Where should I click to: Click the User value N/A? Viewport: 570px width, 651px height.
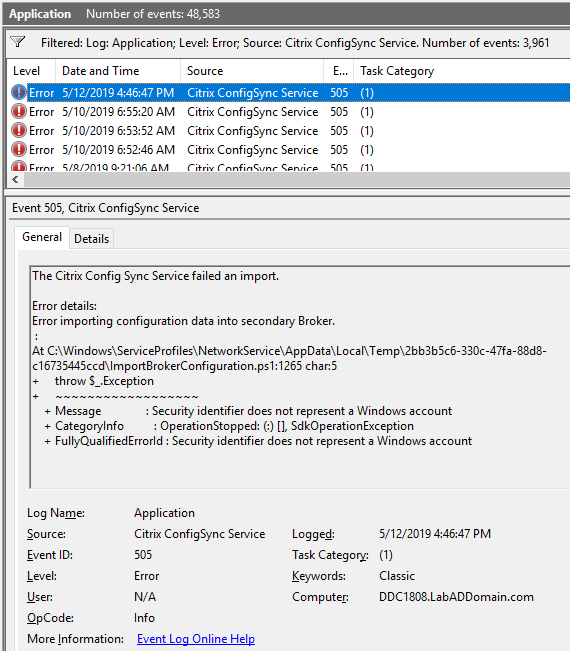144,597
